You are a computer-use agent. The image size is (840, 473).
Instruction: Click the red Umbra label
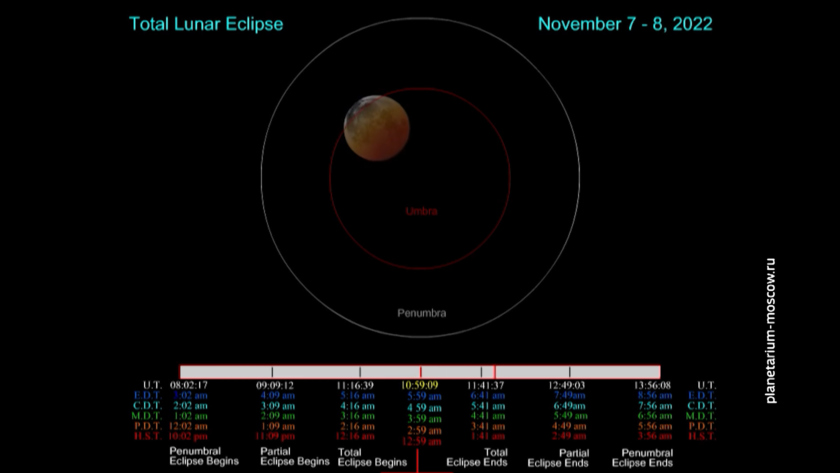pyautogui.click(x=421, y=211)
